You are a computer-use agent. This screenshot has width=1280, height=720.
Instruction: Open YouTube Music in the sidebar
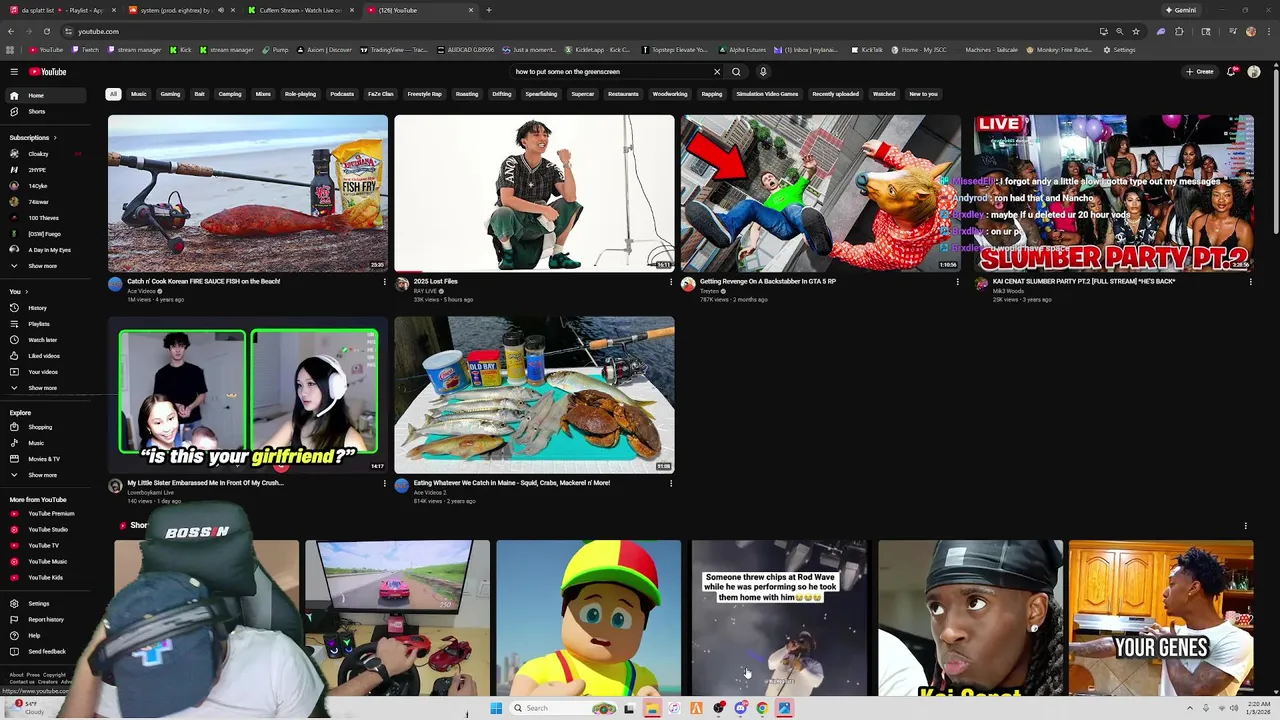[x=47, y=562]
